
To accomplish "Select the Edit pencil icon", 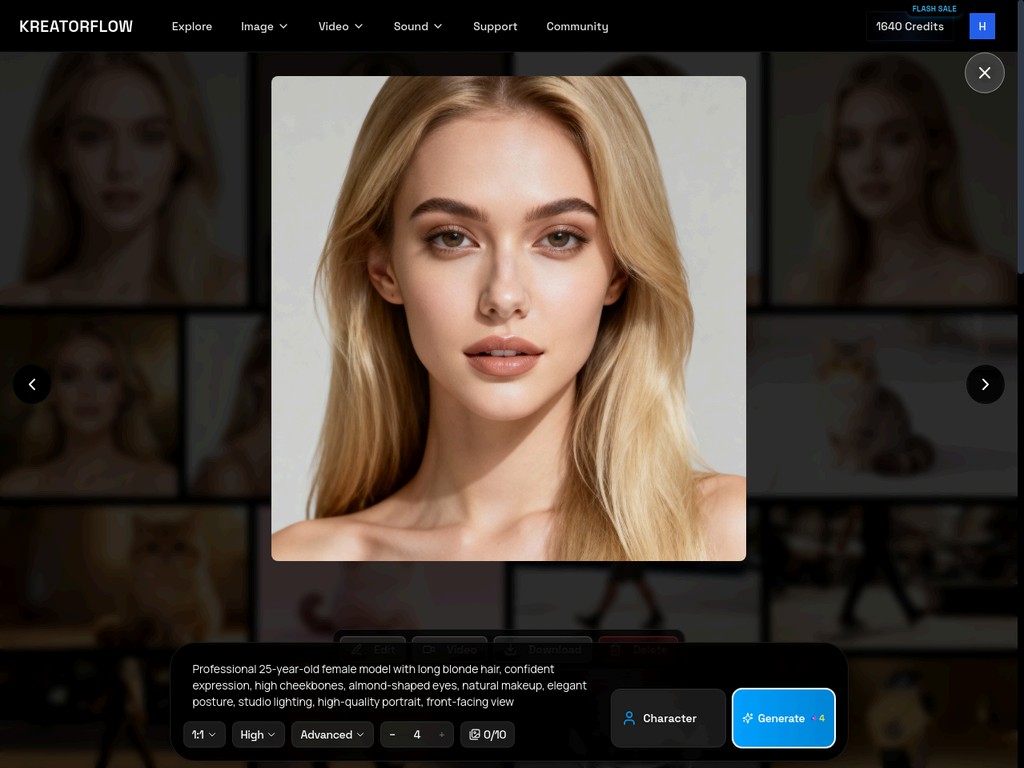I will point(357,649).
